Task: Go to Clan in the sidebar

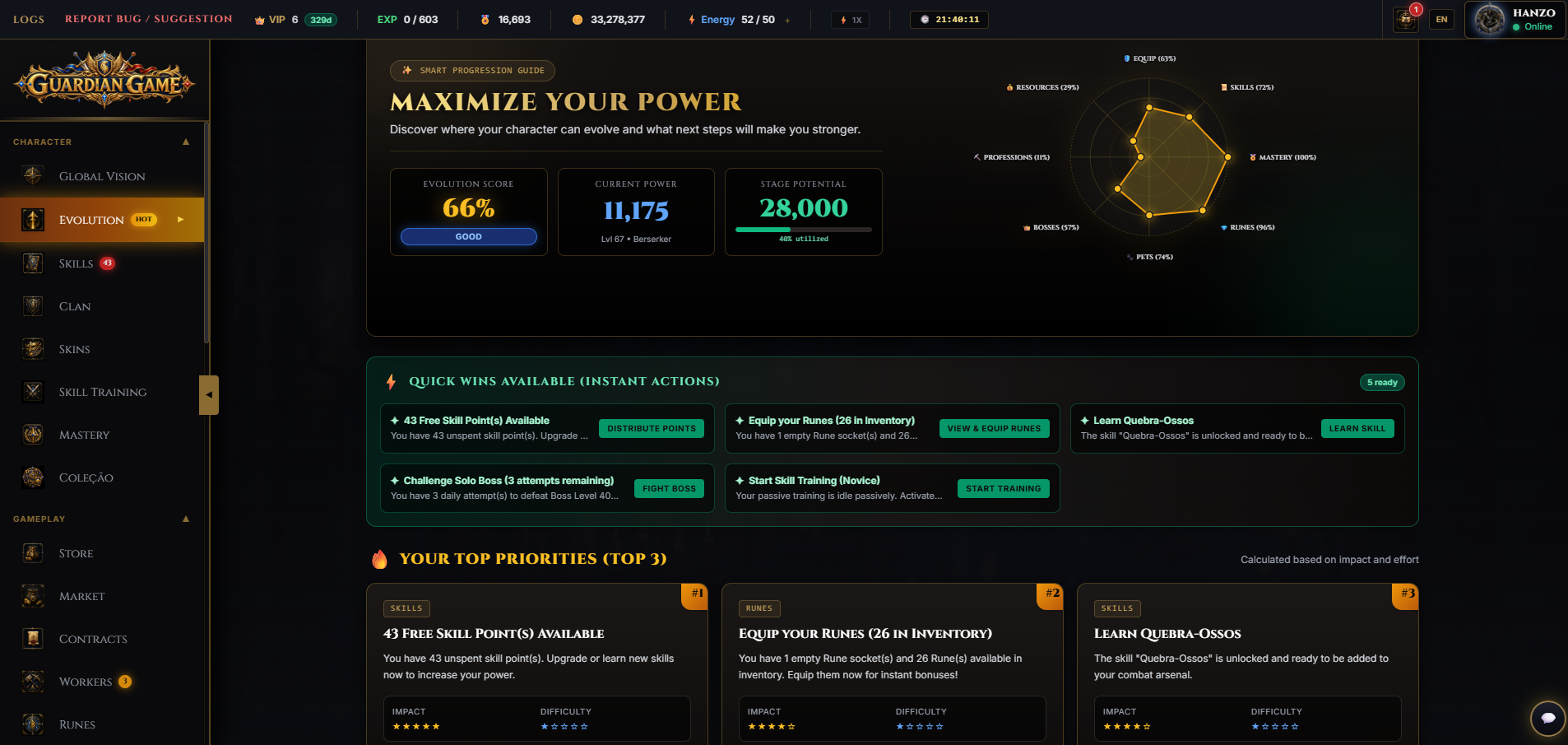Action: pyautogui.click(x=75, y=306)
